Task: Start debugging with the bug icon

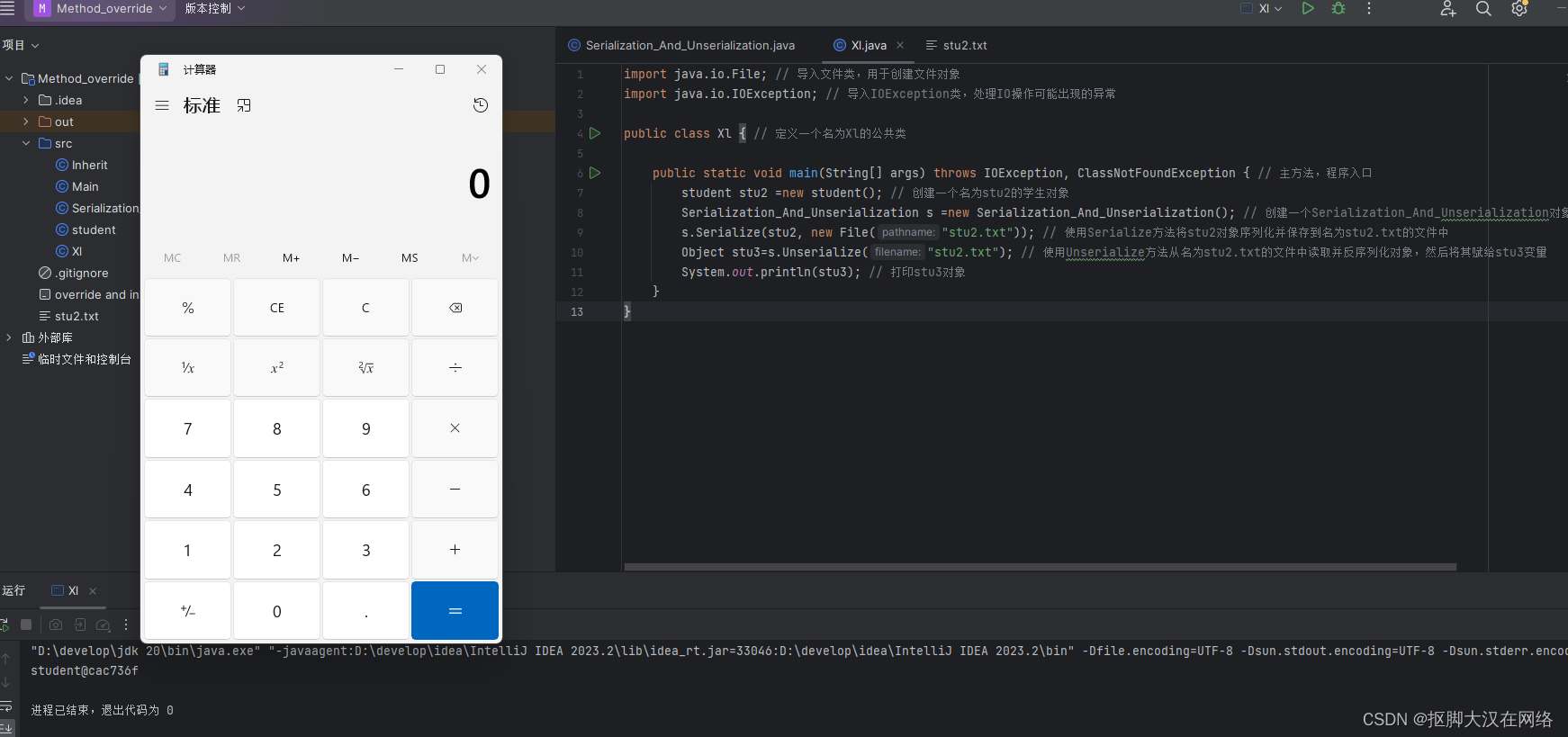Action: click(1338, 8)
